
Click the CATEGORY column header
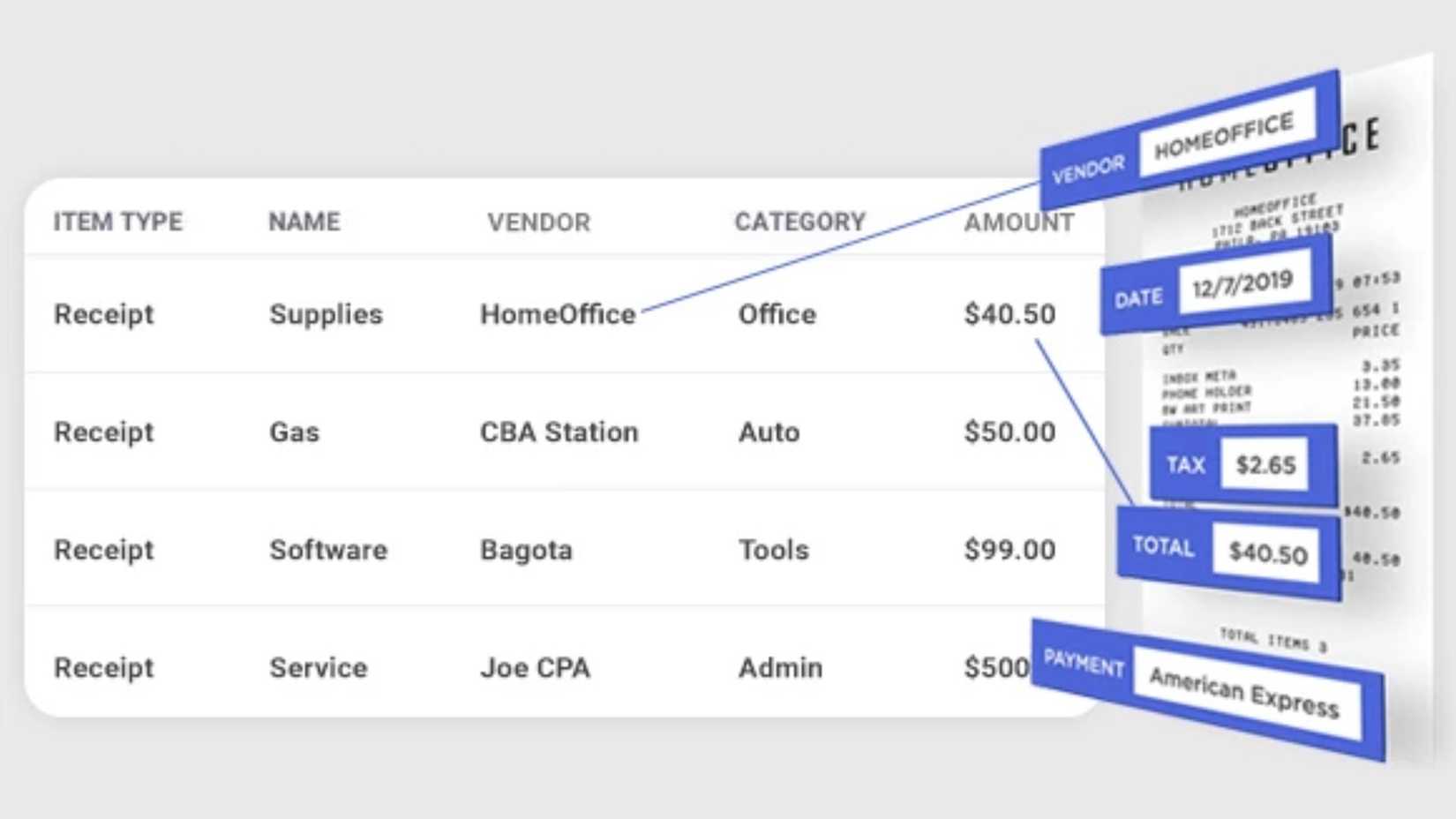(799, 222)
